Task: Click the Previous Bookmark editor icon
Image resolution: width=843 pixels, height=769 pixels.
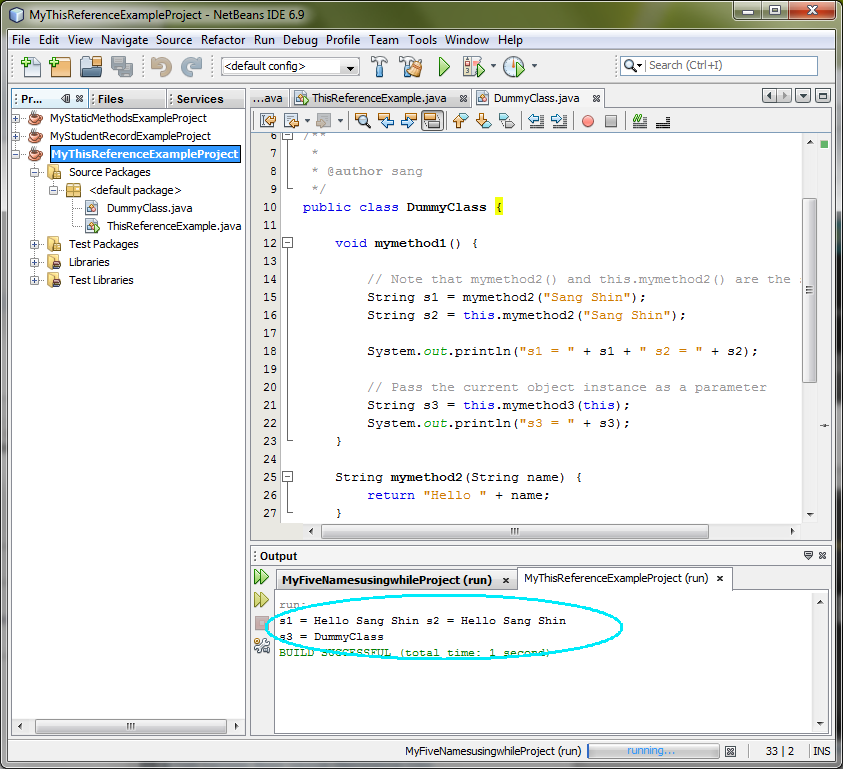Action: pos(460,121)
